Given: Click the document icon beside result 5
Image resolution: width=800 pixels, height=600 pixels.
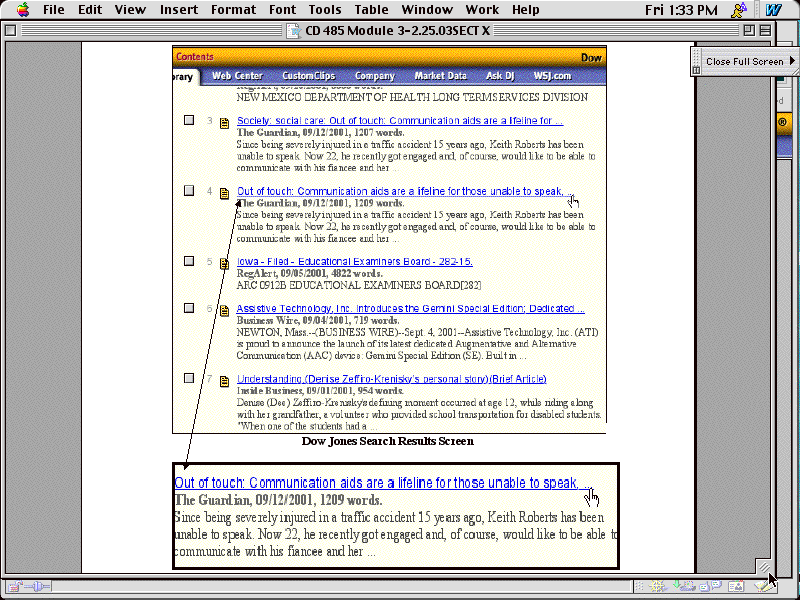Looking at the screenshot, I should [224, 264].
